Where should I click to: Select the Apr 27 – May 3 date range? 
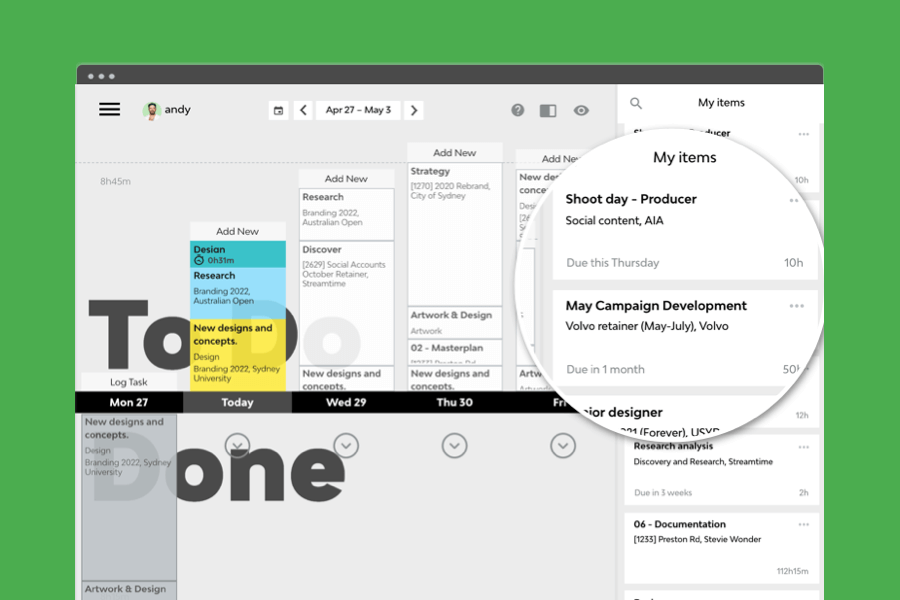point(358,110)
